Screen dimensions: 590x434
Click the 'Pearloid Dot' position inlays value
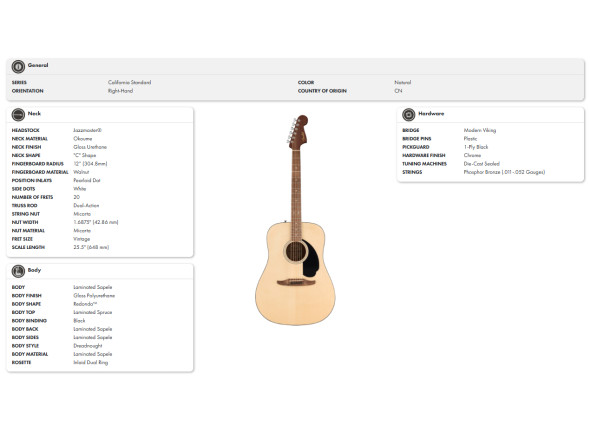coord(87,180)
